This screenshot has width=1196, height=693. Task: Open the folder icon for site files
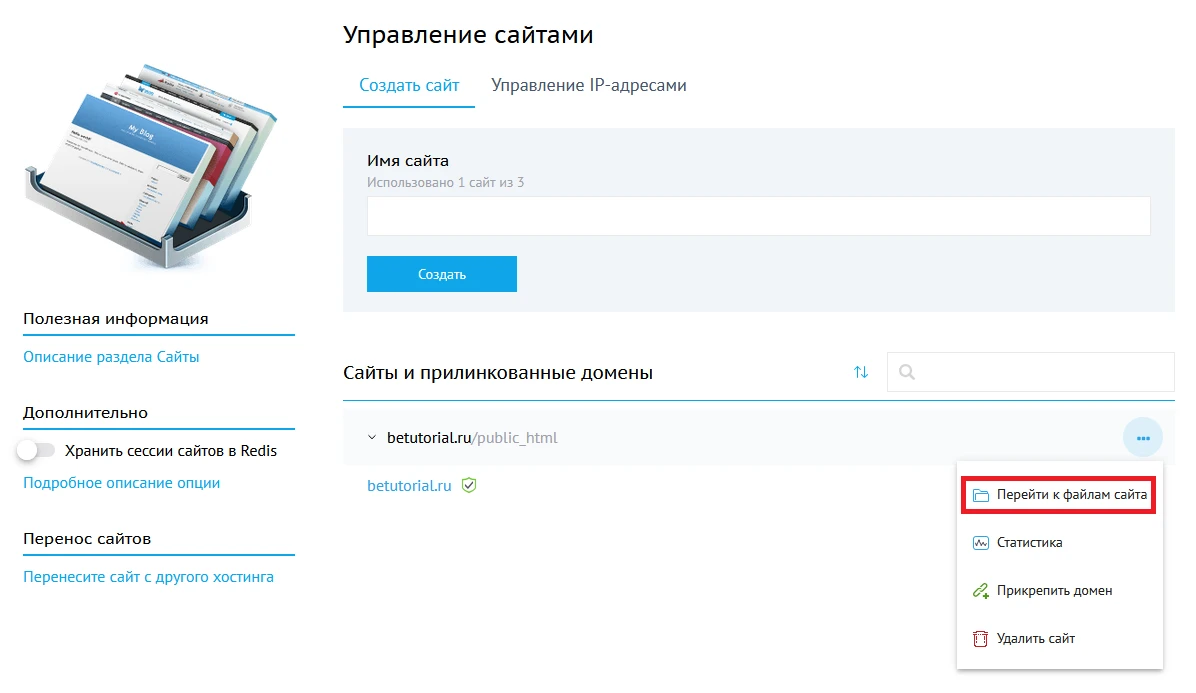pos(980,493)
